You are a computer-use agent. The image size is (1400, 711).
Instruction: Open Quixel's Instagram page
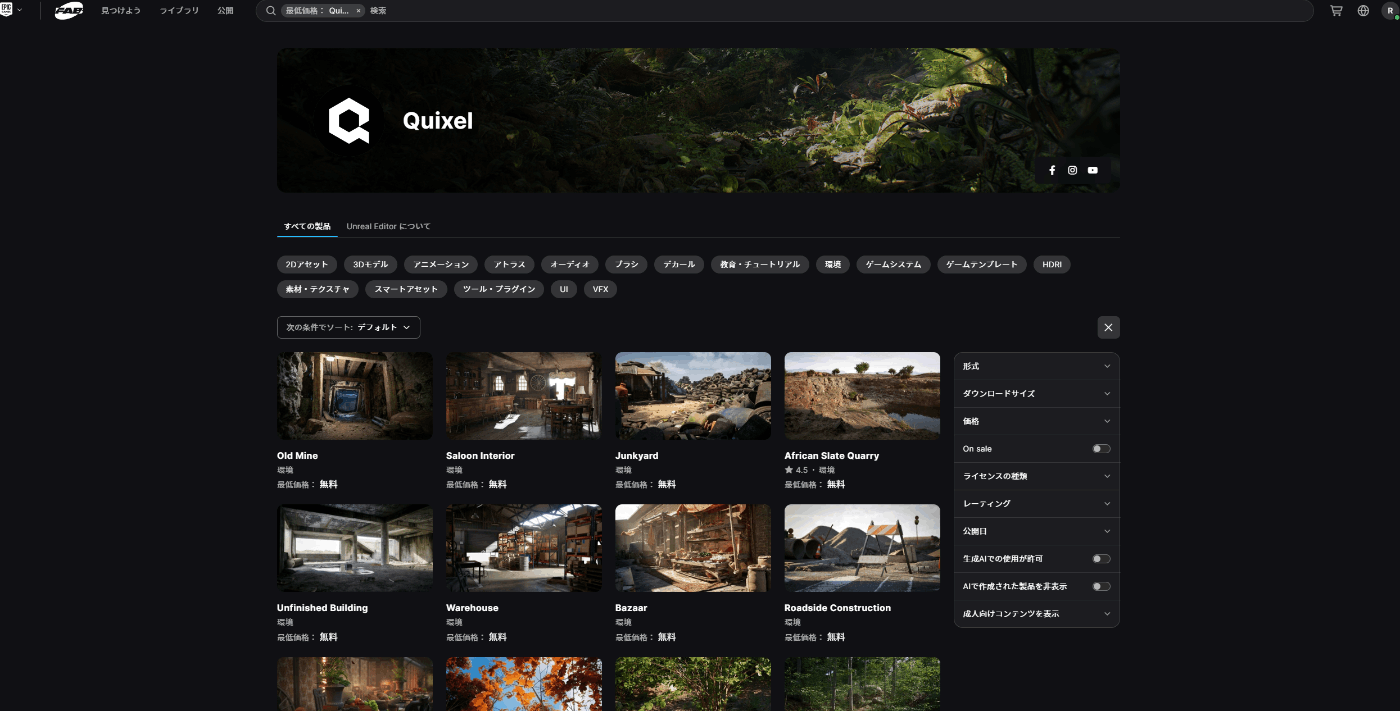(x=1072, y=170)
